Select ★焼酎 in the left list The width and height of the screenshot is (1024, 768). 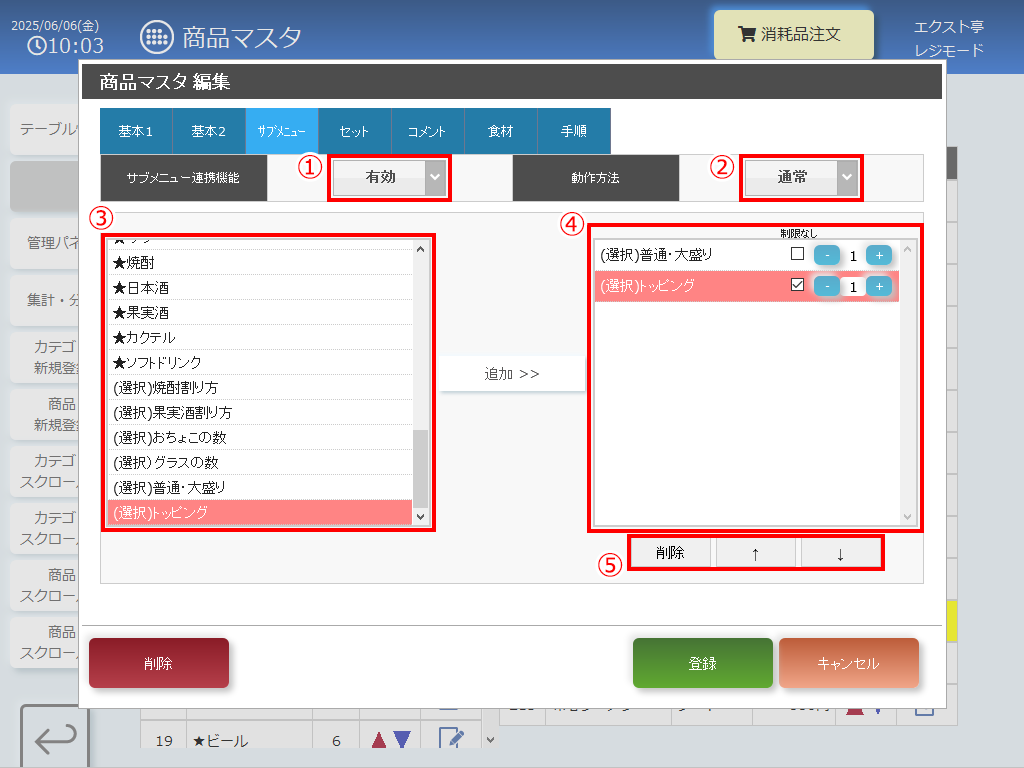coord(260,263)
